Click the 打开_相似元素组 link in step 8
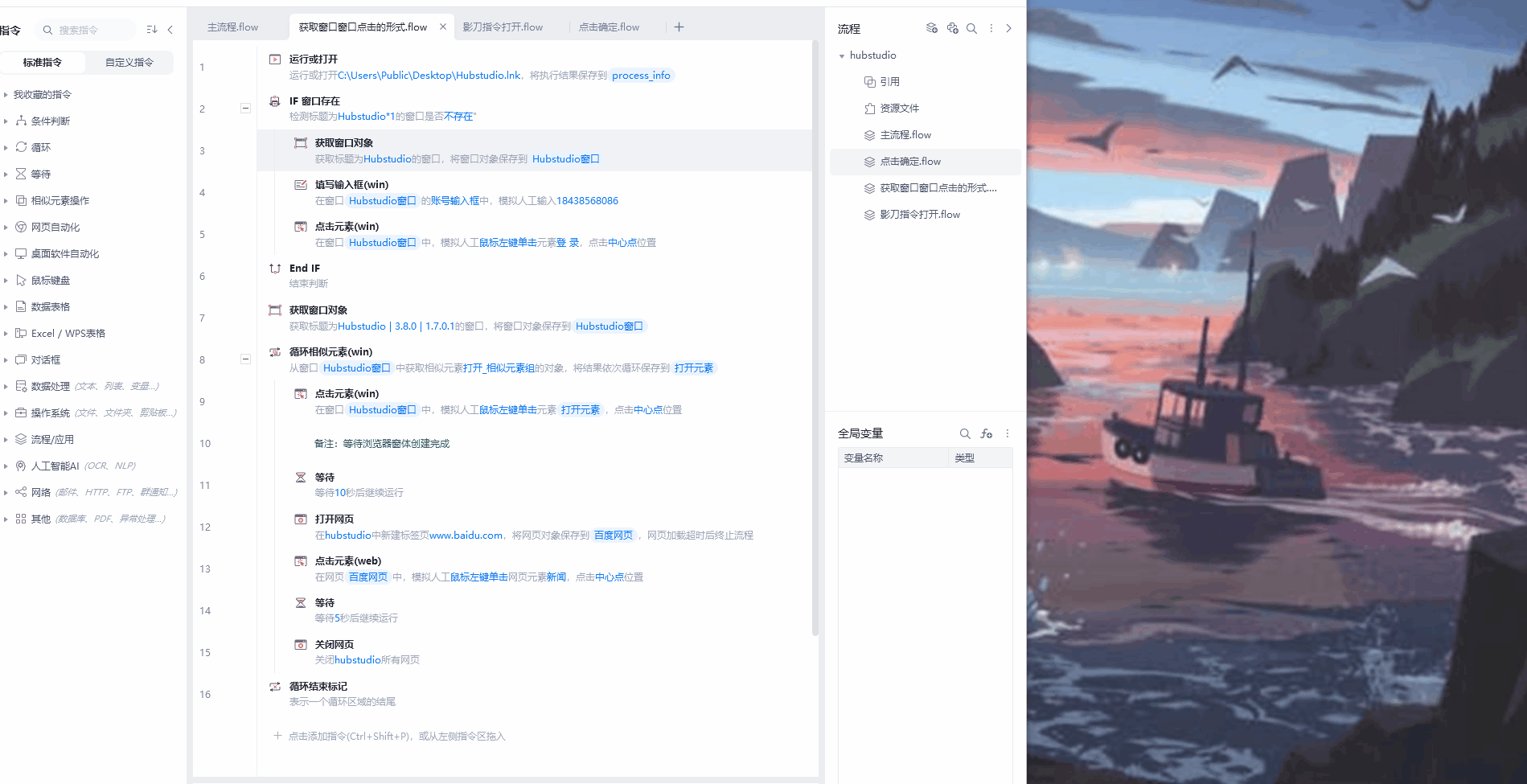 (499, 368)
